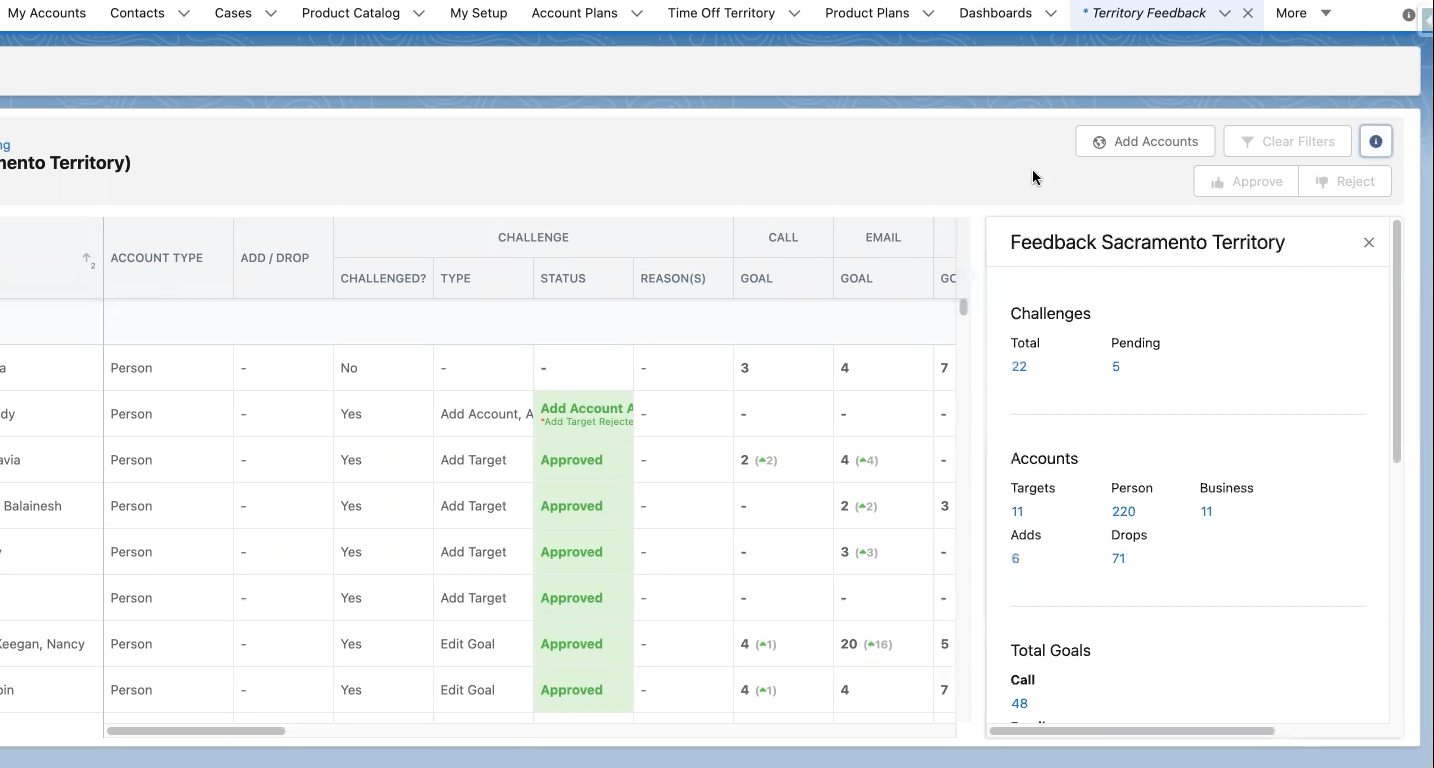Click the globe icon on Add Accounts
1434x768 pixels.
click(1099, 142)
